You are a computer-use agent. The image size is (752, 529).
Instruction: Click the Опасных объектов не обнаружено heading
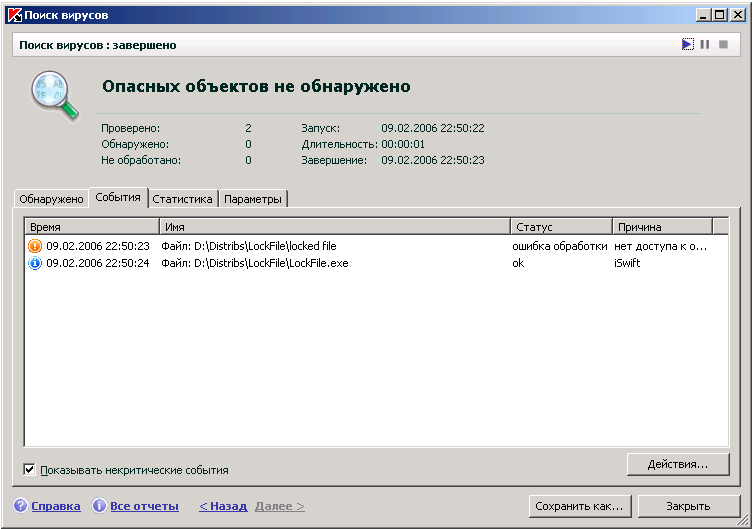(x=256, y=86)
